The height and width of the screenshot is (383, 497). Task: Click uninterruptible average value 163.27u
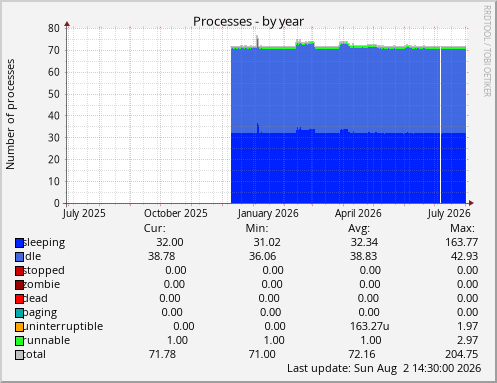[370, 326]
